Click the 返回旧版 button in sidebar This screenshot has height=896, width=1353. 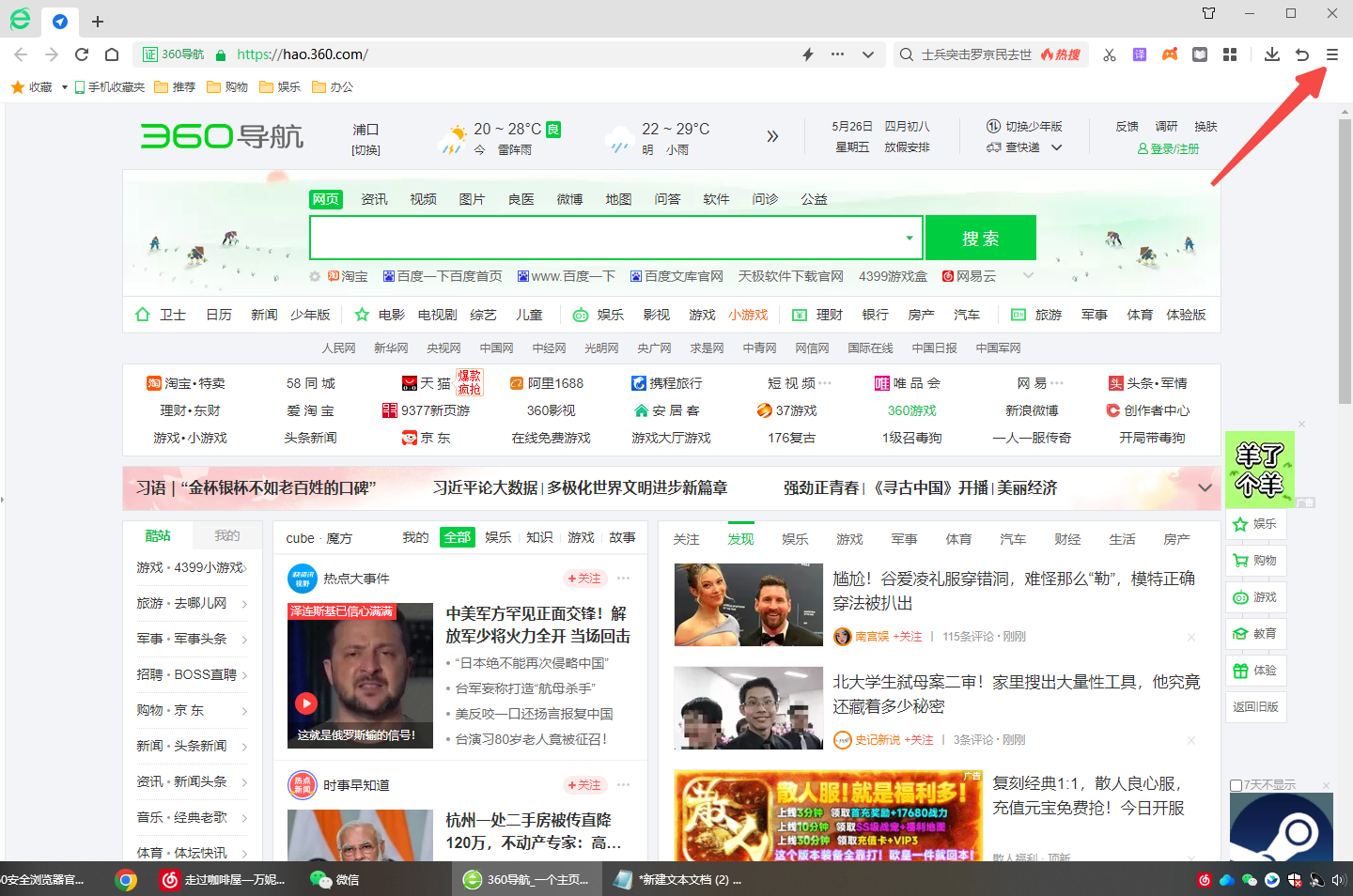coord(1255,707)
